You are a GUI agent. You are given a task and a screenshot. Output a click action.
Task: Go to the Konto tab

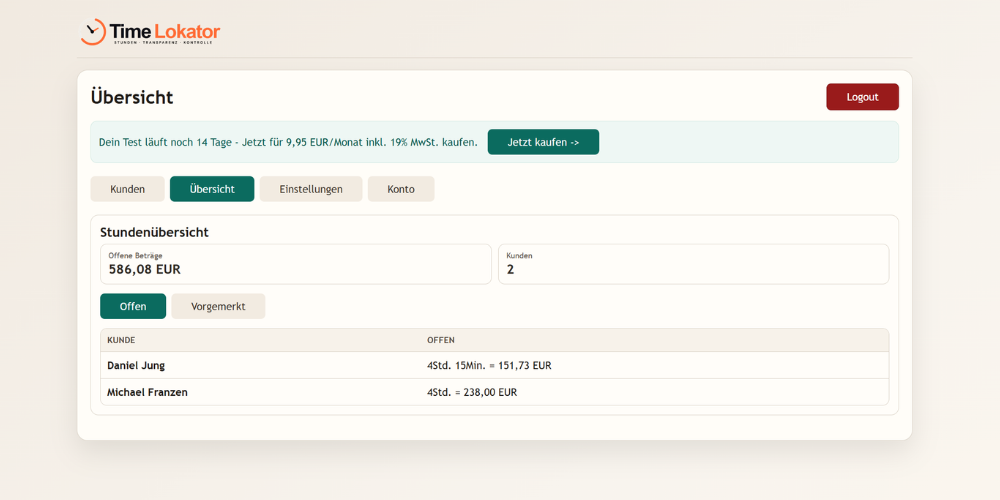pos(401,189)
